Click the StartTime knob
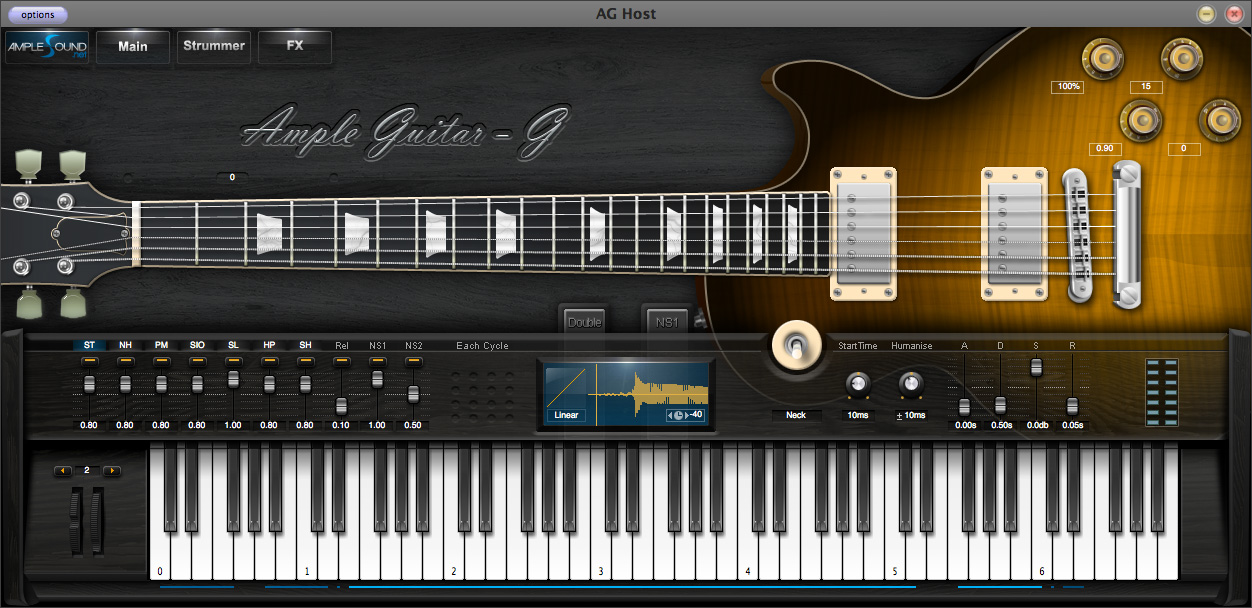 coord(857,384)
